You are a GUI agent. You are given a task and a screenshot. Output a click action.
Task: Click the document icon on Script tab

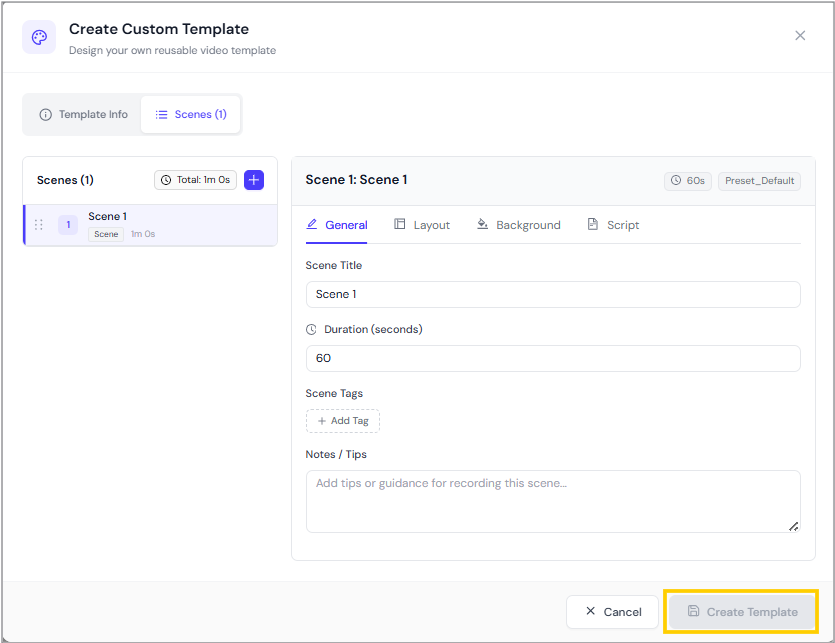pos(593,225)
